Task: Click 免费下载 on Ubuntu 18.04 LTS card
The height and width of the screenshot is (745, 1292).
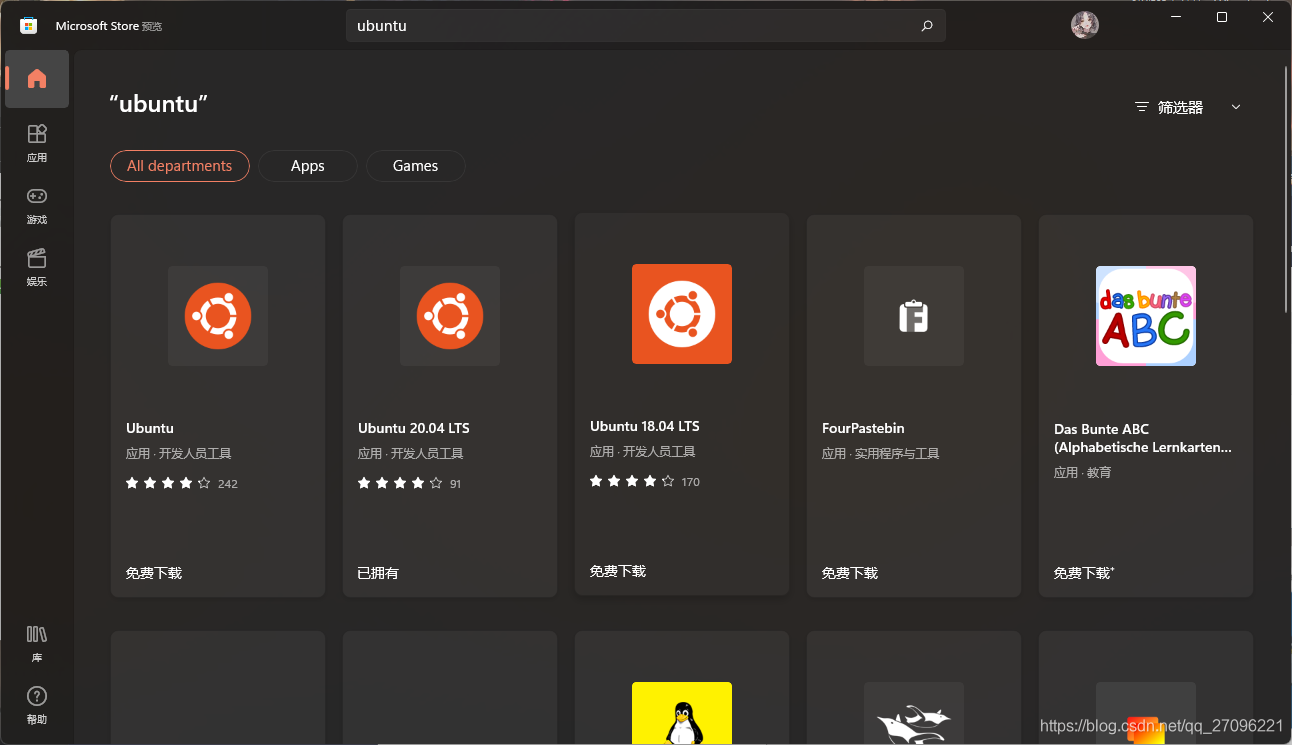Action: pyautogui.click(x=618, y=571)
